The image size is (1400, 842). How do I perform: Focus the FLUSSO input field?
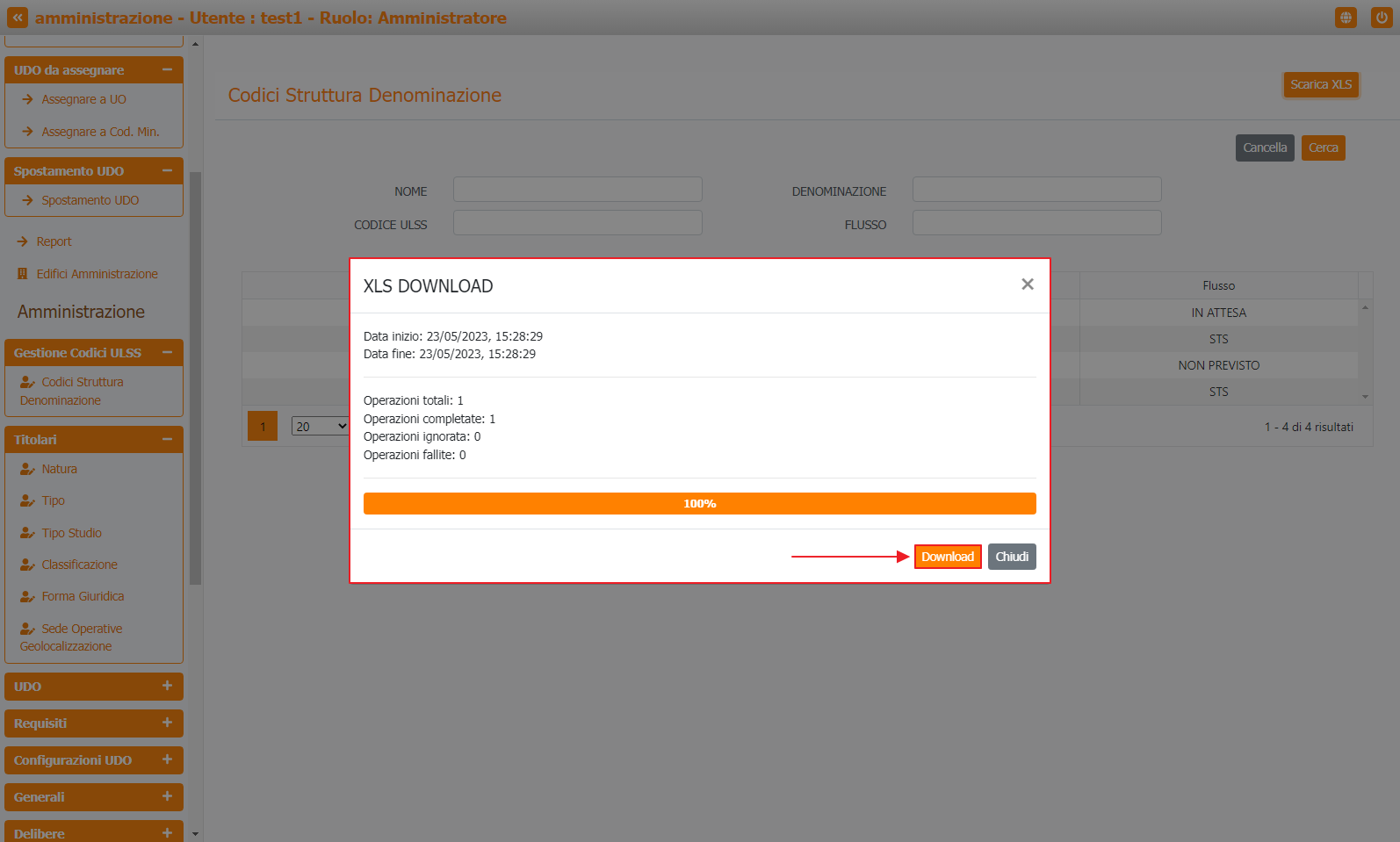(x=1036, y=223)
